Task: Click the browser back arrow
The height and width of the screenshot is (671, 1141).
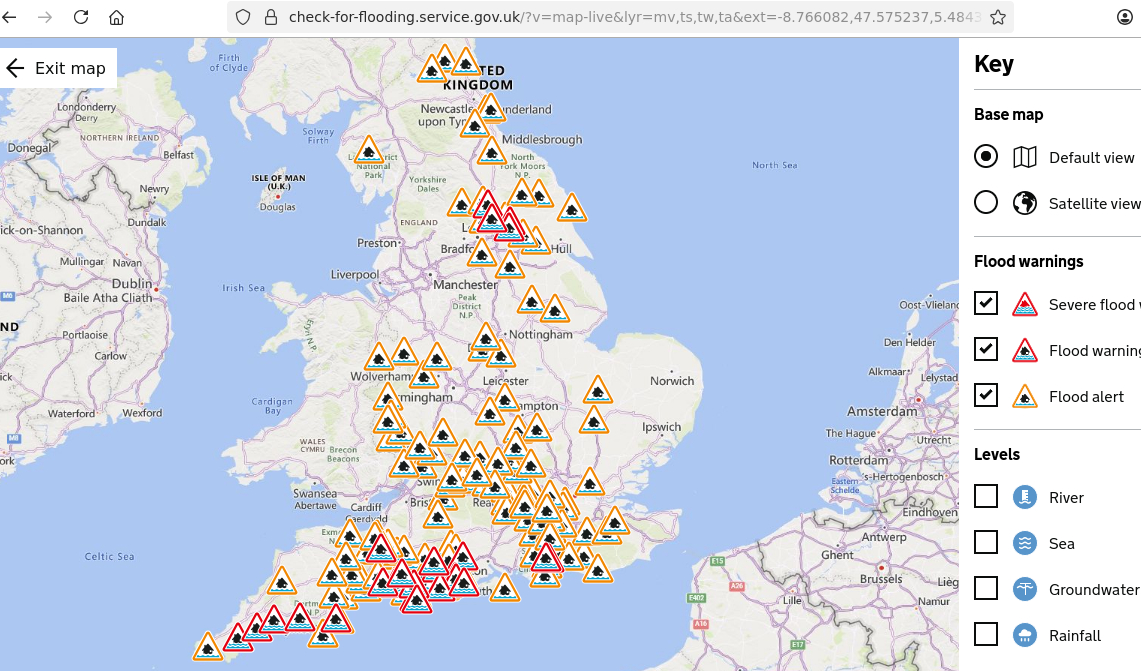Action: click(10, 17)
